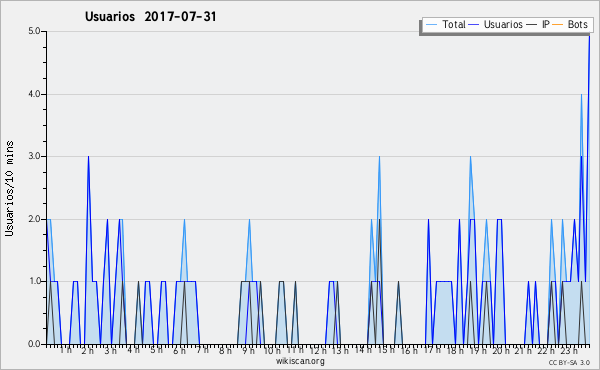Click the '15 h' x-axis label

(x=386, y=350)
